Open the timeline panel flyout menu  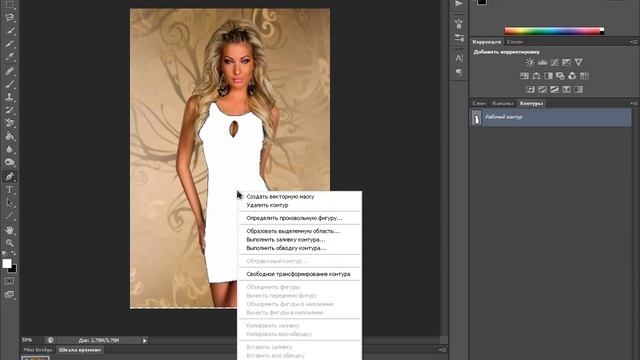pos(442,350)
